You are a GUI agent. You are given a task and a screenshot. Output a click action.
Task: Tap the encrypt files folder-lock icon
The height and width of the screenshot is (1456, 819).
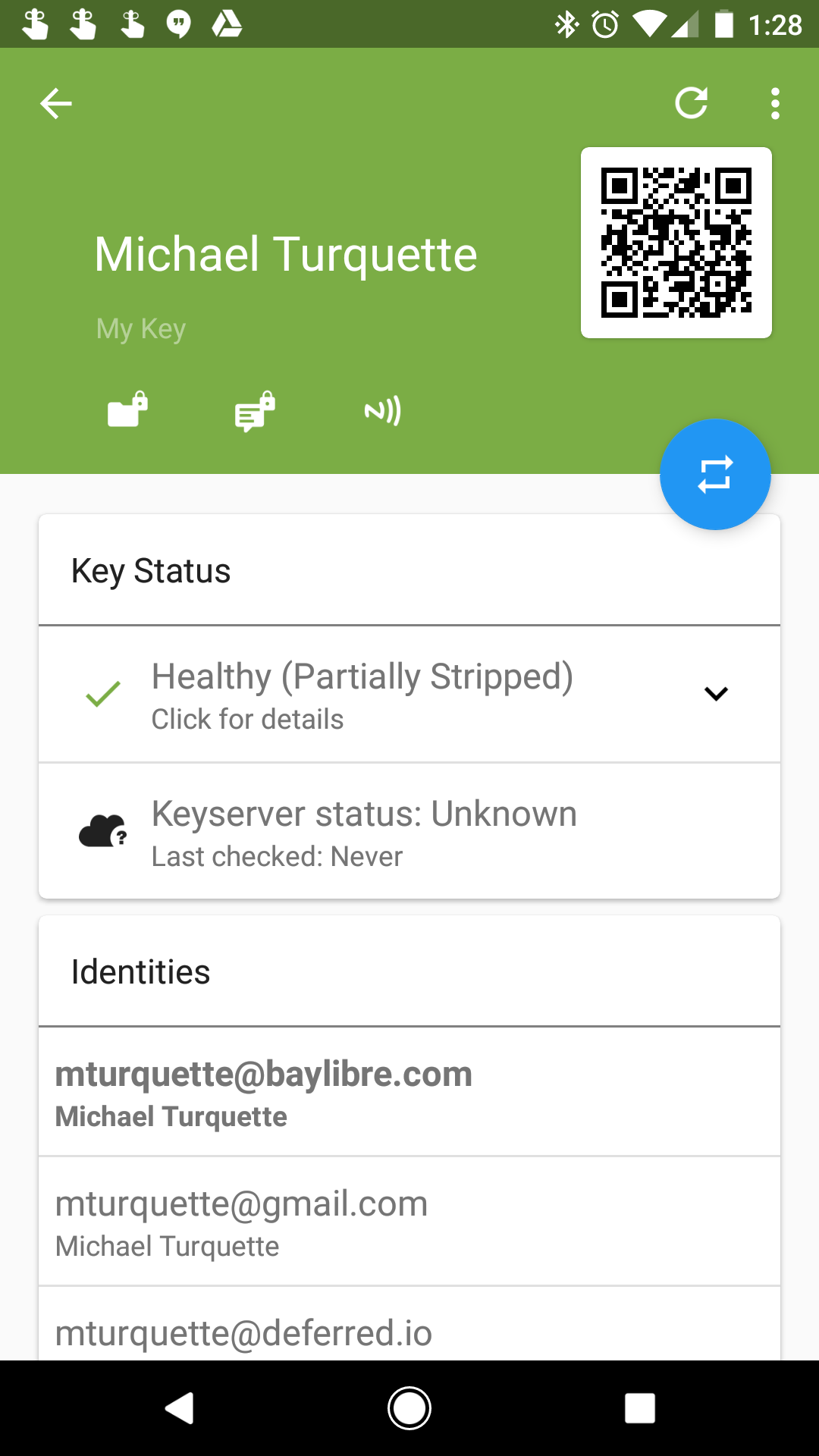127,410
